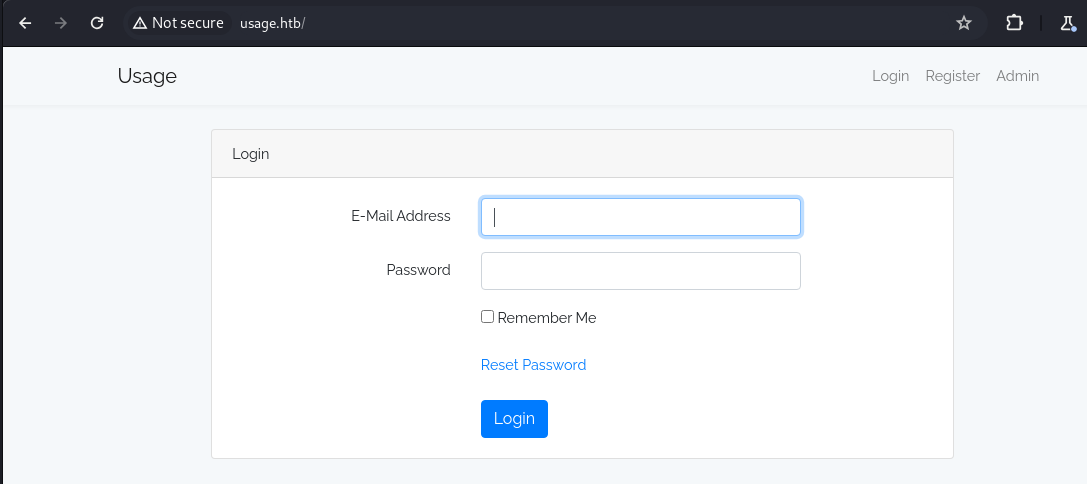Go back using the browser back arrow
The height and width of the screenshot is (484, 1087).
coord(25,23)
